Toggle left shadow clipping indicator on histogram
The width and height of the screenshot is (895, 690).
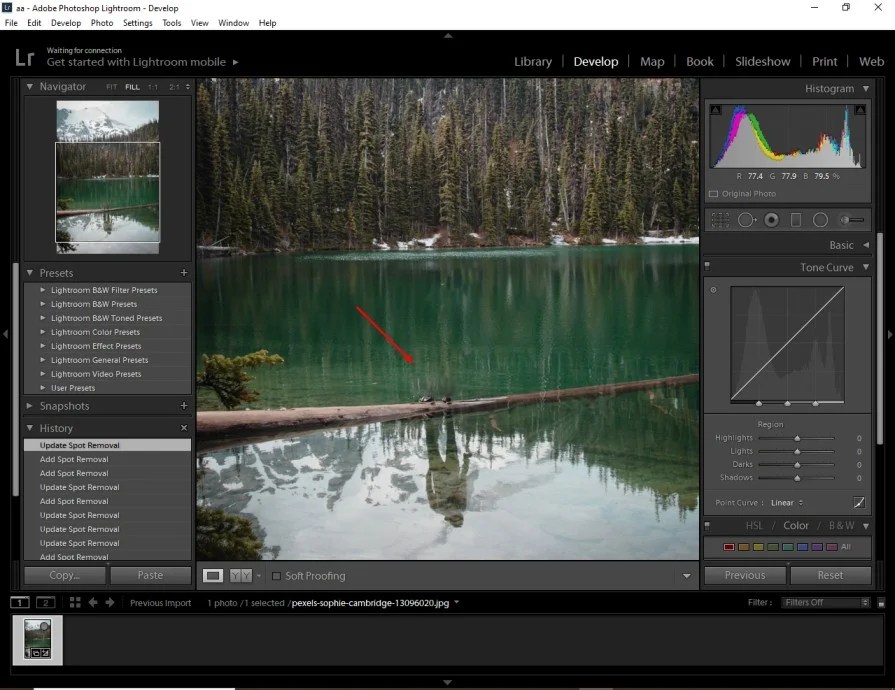(x=717, y=107)
